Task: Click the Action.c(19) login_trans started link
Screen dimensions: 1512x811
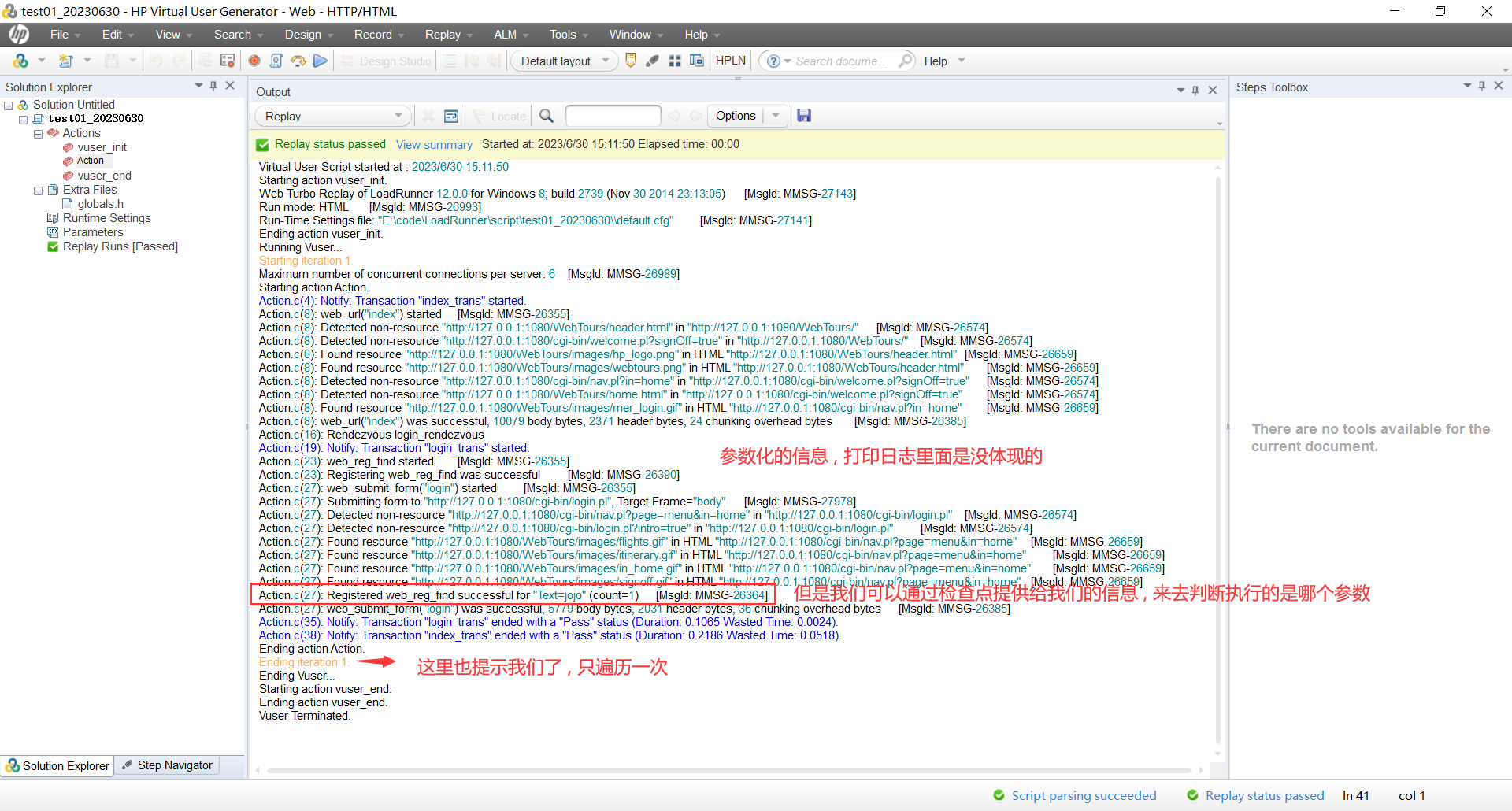Action: 394,448
